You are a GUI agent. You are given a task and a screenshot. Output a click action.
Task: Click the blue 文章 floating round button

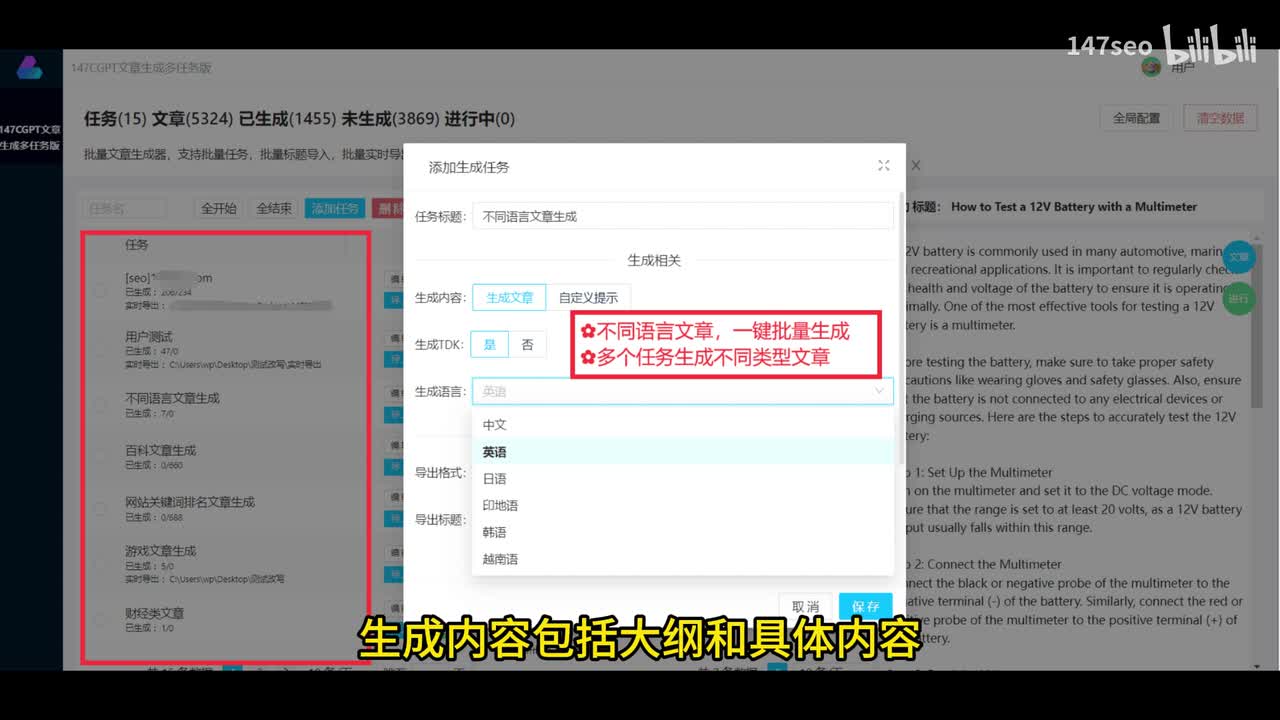[x=1238, y=257]
